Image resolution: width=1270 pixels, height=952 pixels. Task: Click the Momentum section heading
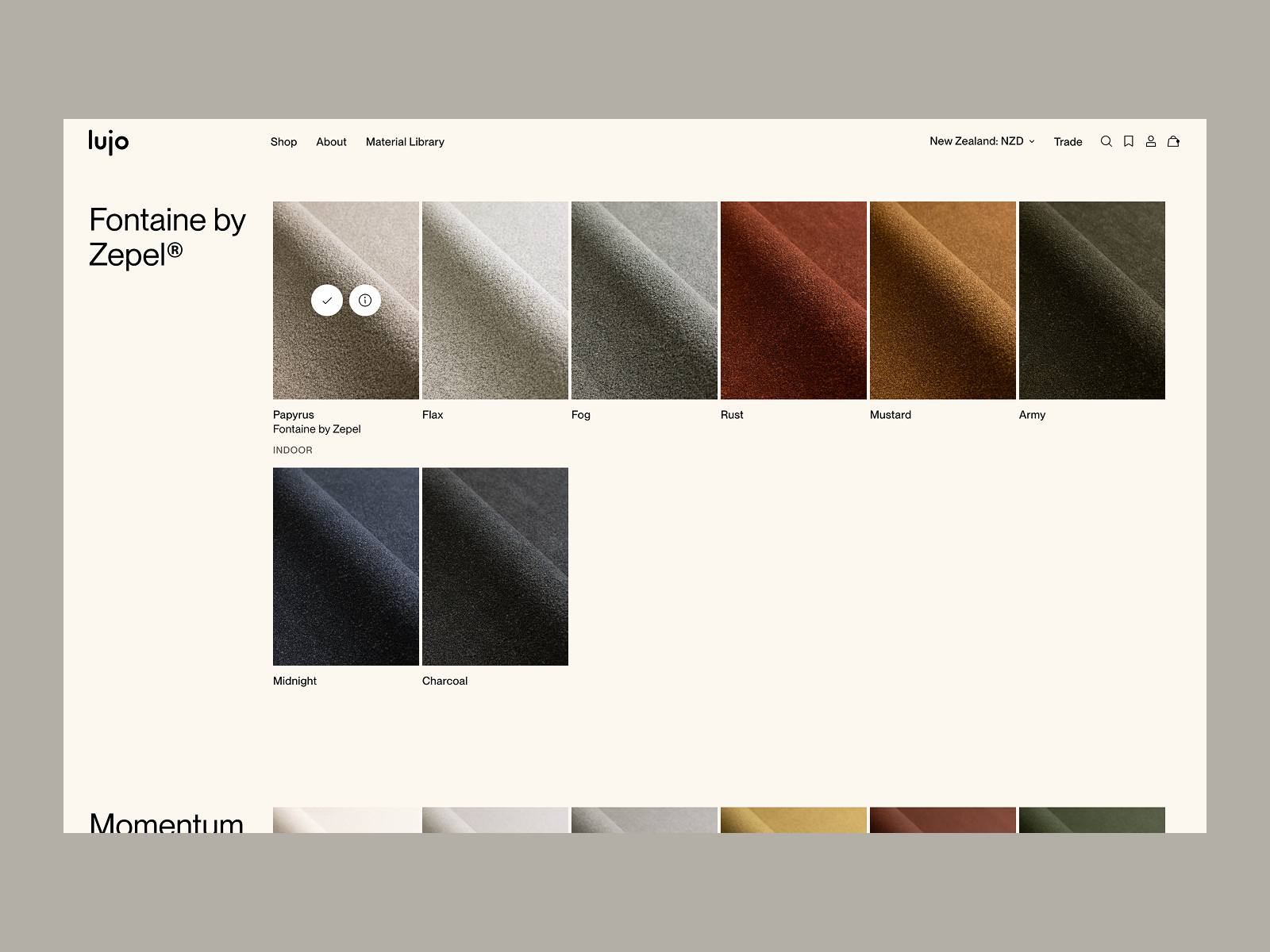(x=167, y=822)
